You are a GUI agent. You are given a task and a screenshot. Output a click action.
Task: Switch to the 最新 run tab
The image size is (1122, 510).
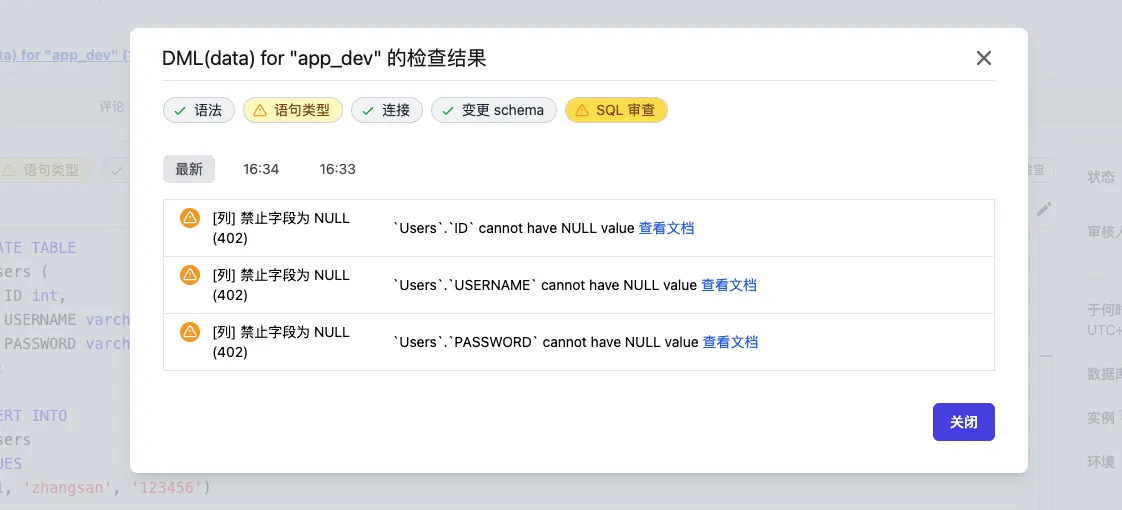pos(189,170)
